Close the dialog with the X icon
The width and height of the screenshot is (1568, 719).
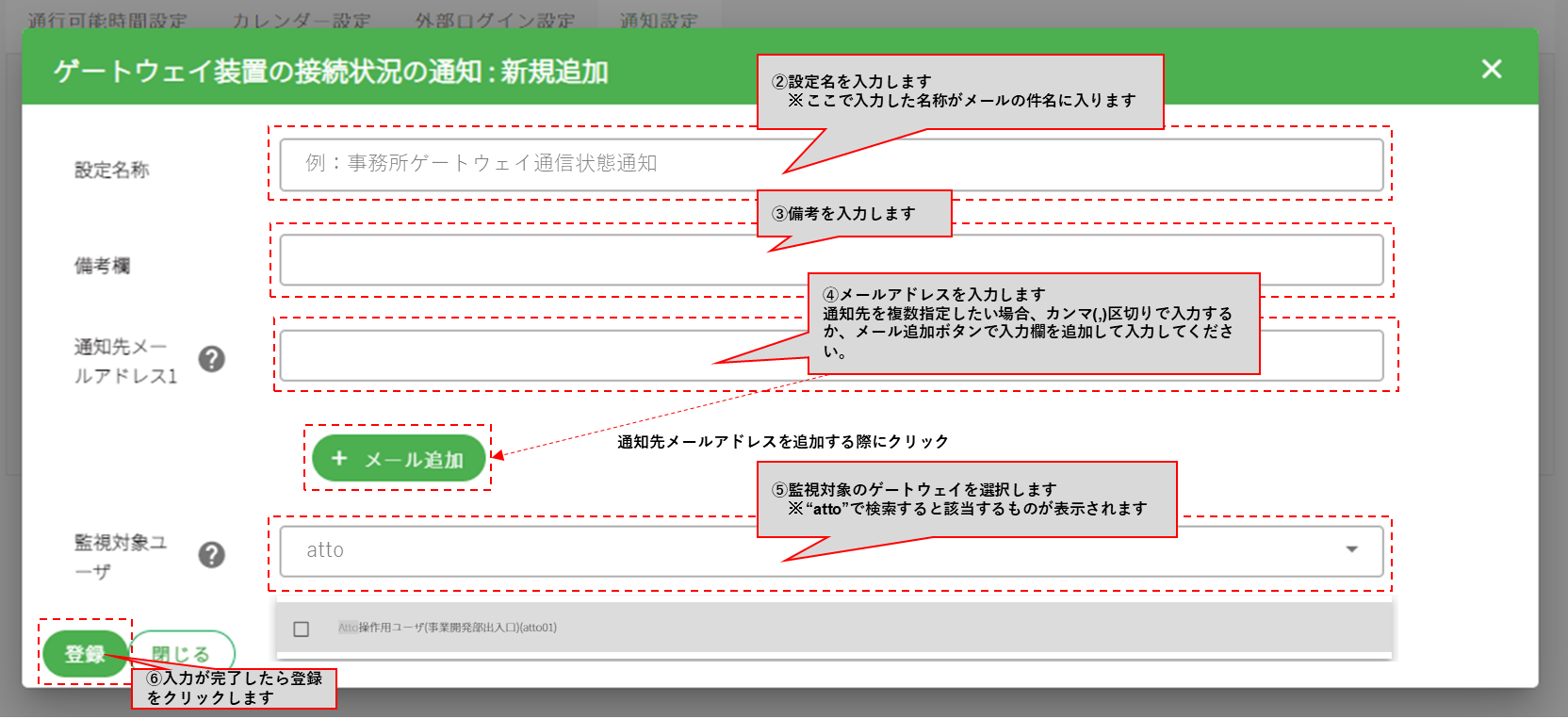[1491, 69]
